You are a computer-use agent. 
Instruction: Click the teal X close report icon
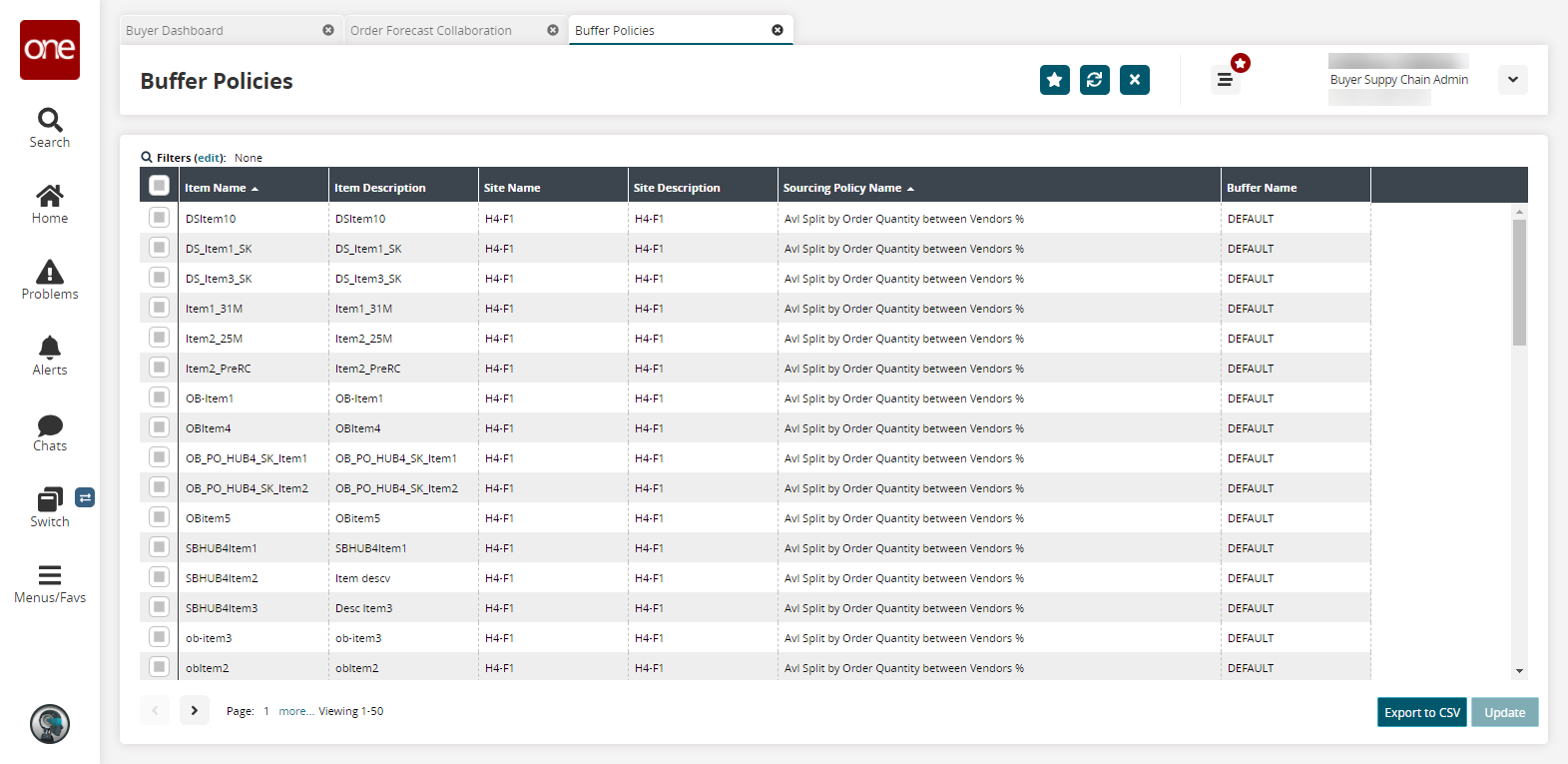1134,80
